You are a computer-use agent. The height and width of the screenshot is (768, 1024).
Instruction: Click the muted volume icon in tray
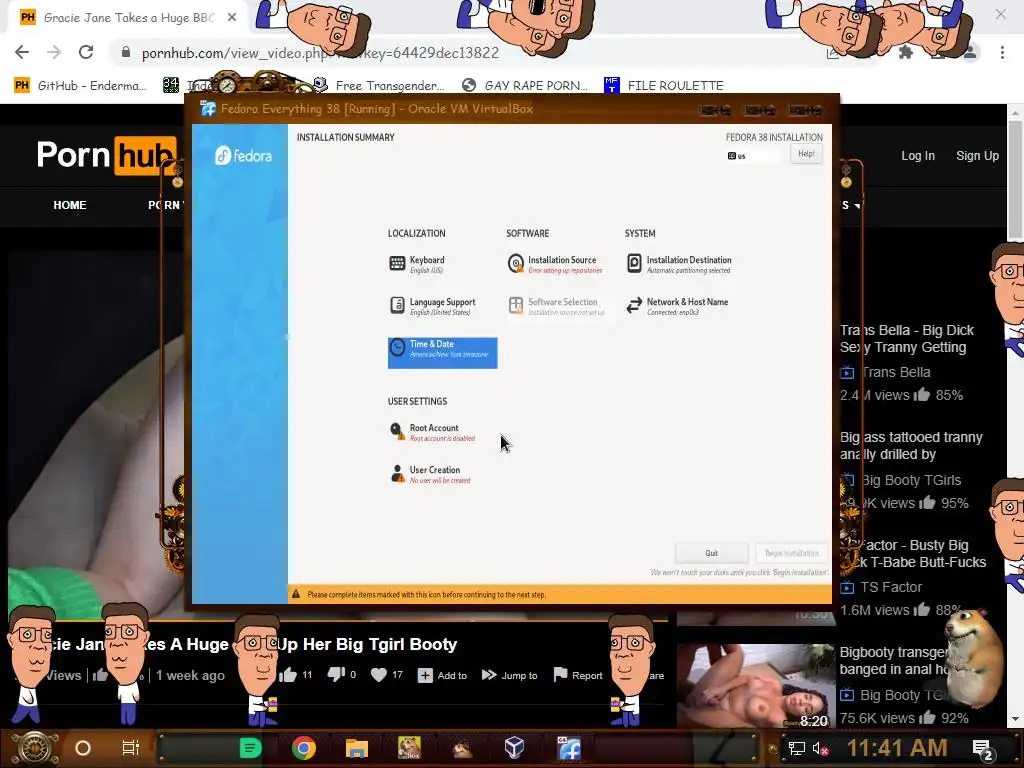[x=821, y=748]
